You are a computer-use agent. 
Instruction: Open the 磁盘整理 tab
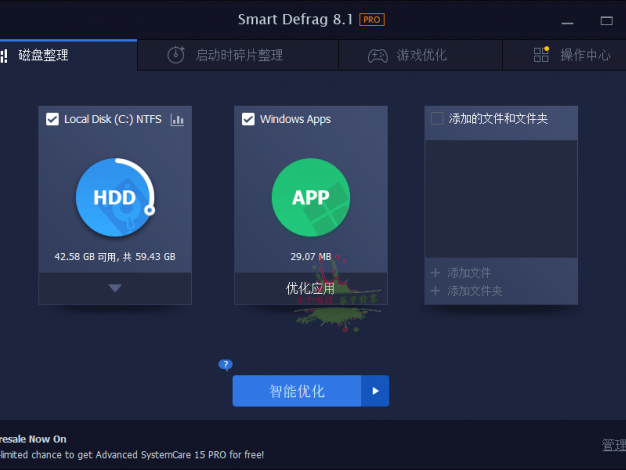tap(68, 55)
